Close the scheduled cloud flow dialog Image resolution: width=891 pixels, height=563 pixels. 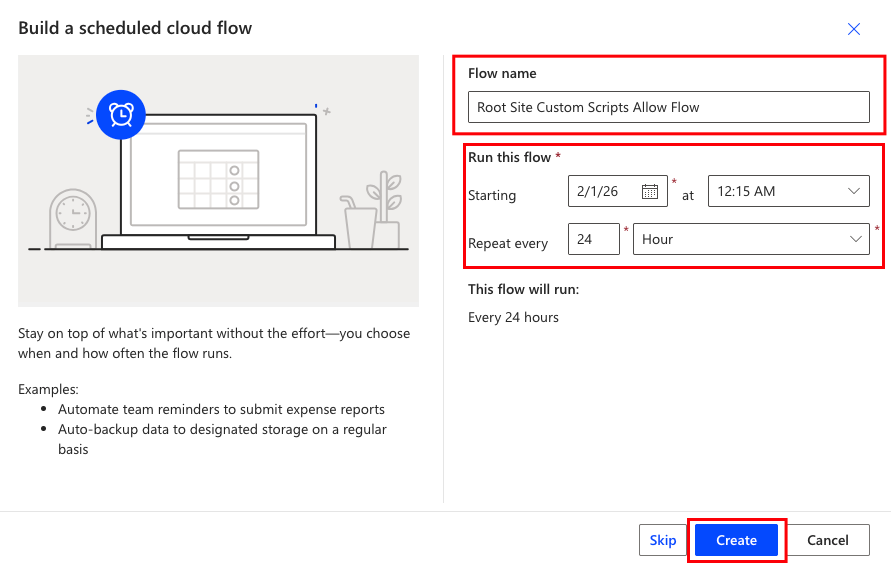tap(854, 29)
